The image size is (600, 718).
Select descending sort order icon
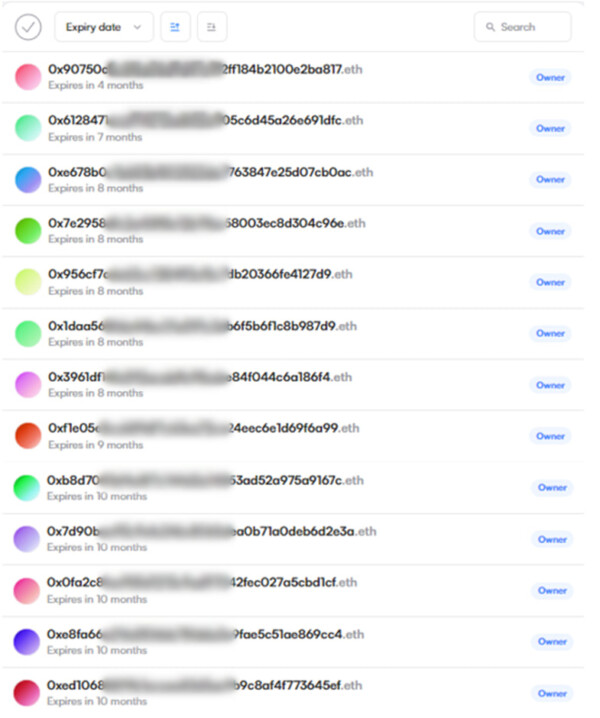tap(212, 27)
